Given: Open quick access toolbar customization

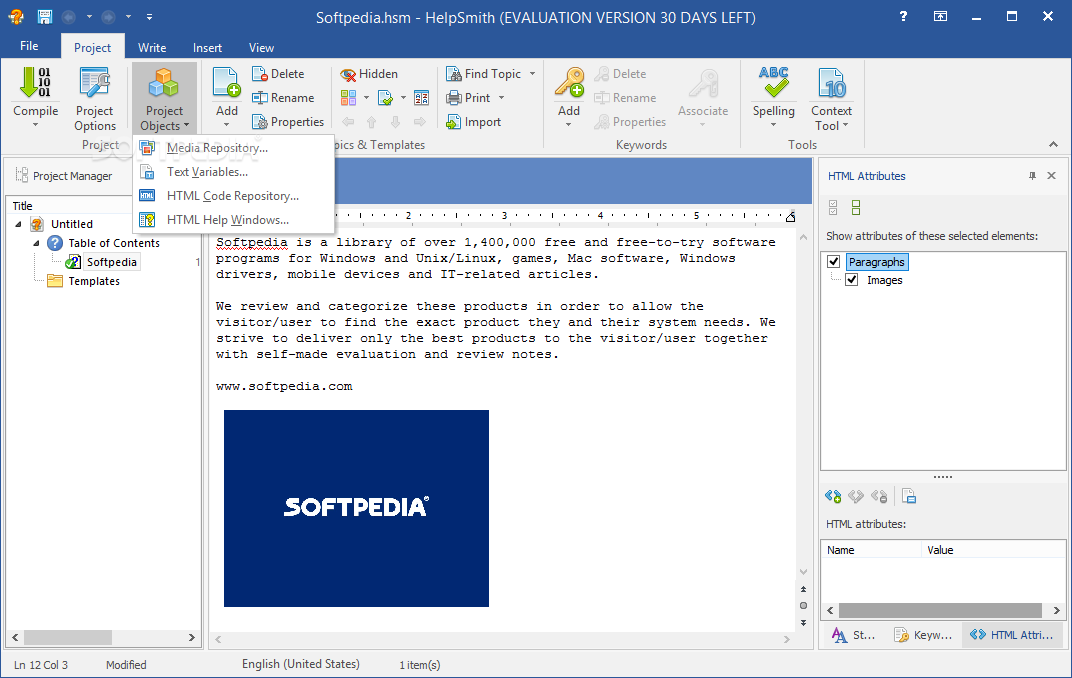Looking at the screenshot, I should [149, 16].
